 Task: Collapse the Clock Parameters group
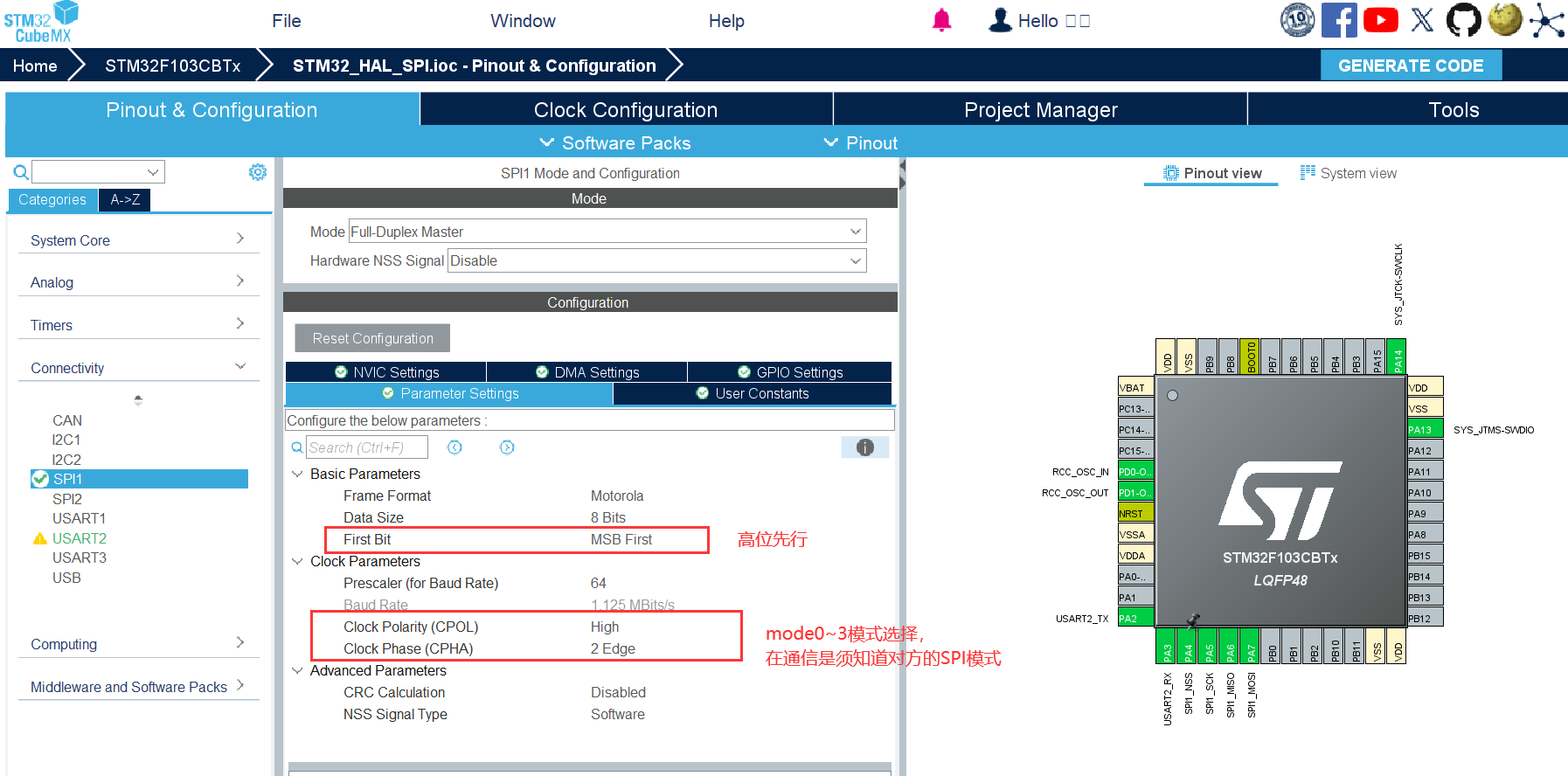click(x=297, y=561)
